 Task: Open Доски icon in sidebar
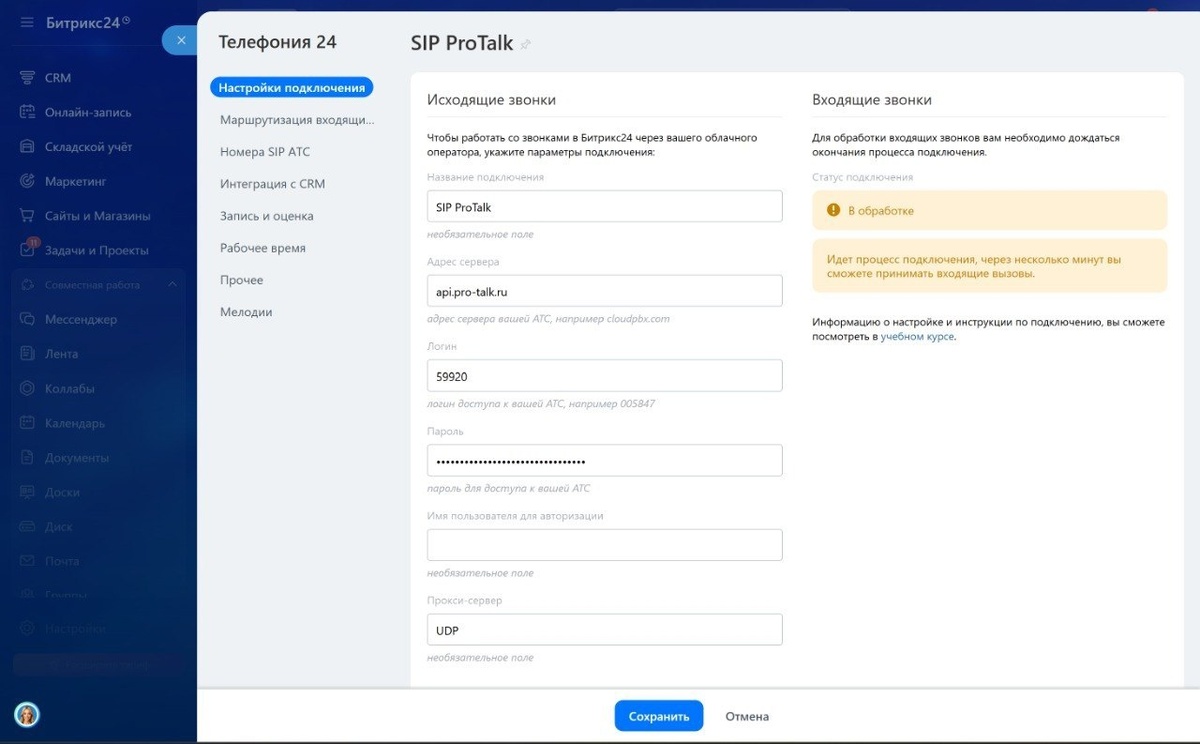click(x=27, y=492)
